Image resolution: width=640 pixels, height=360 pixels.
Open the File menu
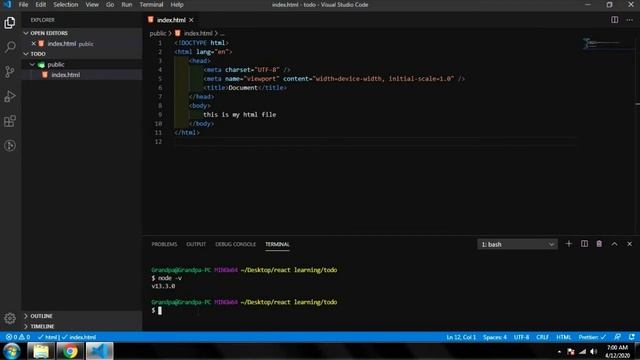coord(23,4)
